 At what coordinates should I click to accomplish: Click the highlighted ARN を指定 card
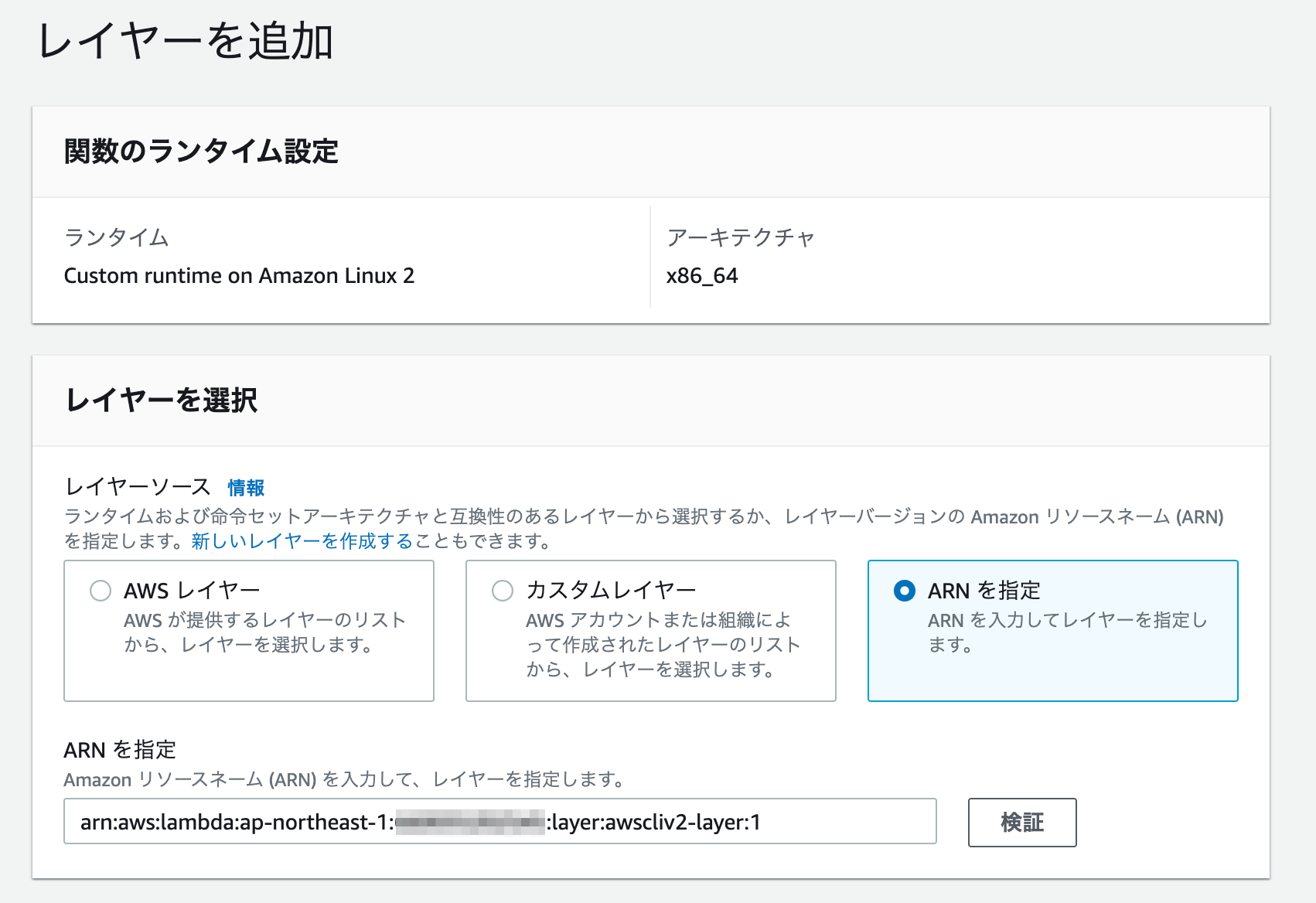tap(1053, 630)
